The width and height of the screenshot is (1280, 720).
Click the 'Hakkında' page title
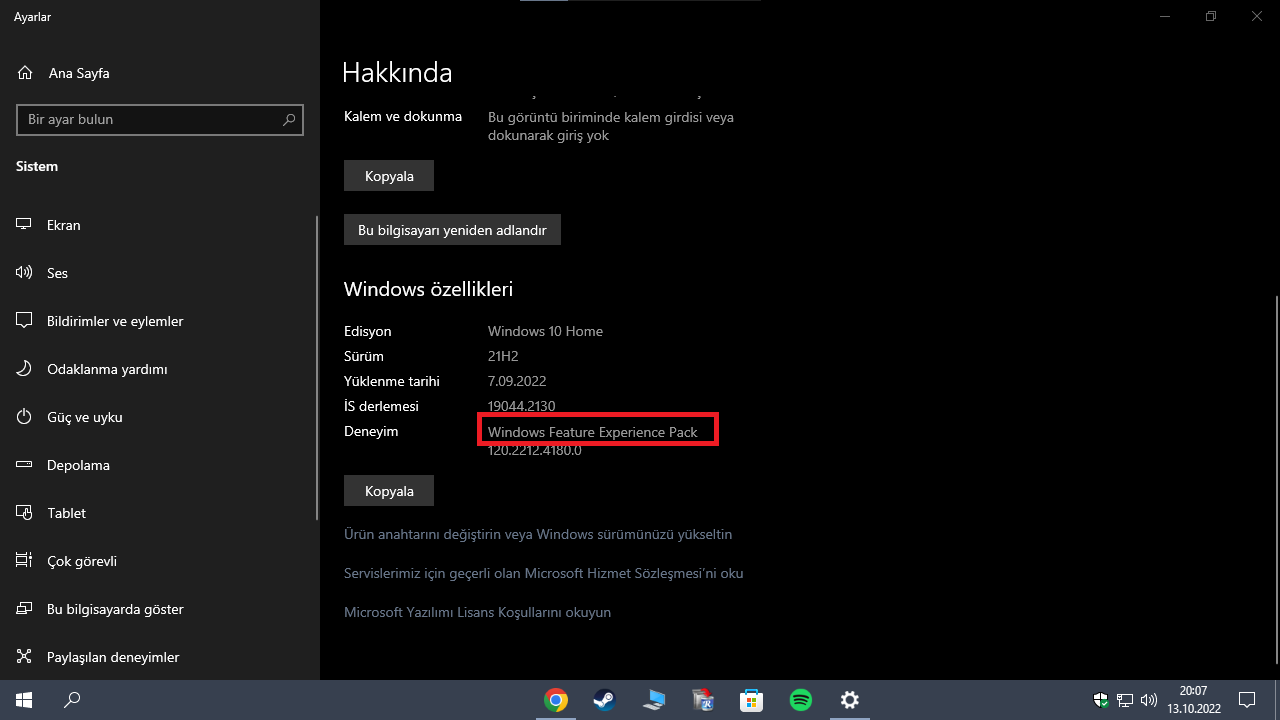point(397,73)
